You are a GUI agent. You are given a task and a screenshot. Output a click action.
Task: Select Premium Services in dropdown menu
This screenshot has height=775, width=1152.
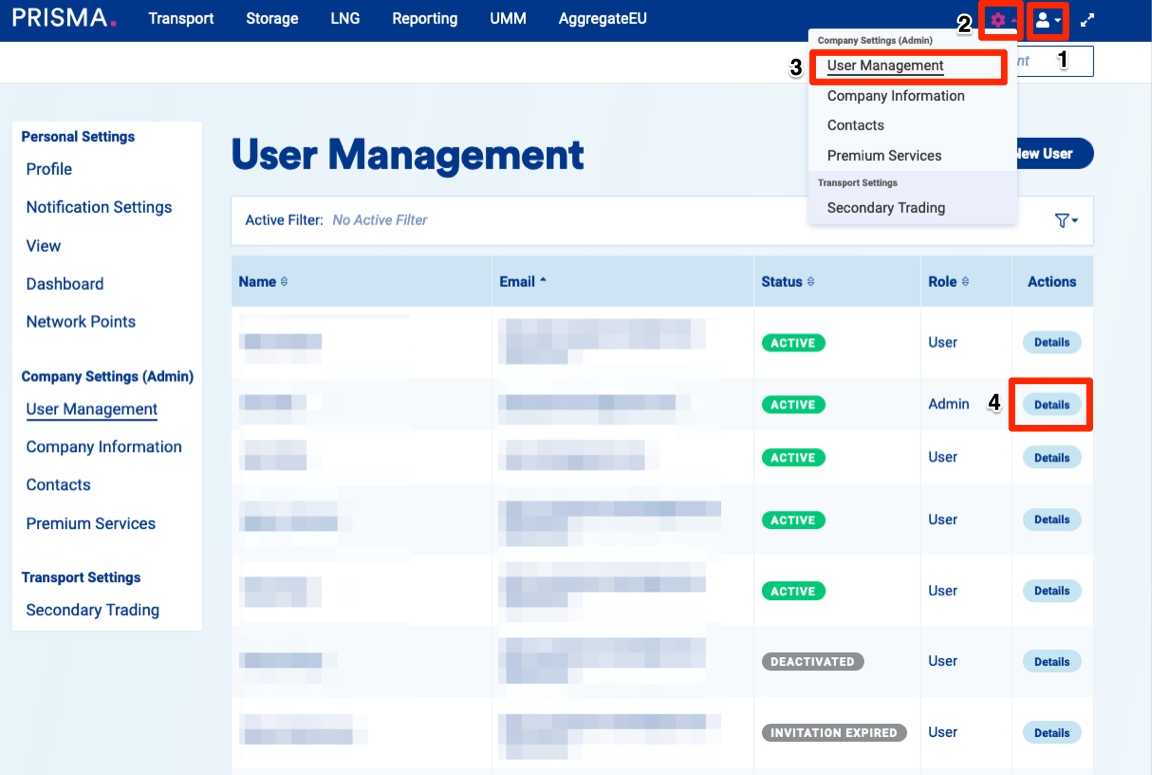tap(884, 156)
